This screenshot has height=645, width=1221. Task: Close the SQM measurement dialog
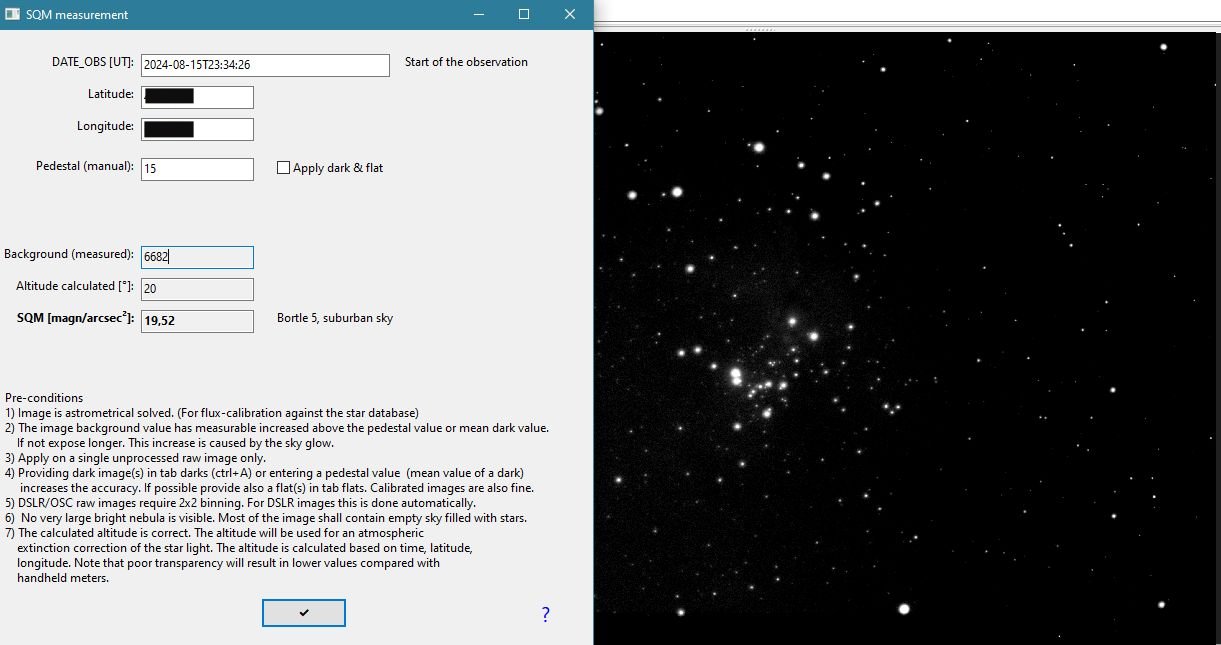570,15
